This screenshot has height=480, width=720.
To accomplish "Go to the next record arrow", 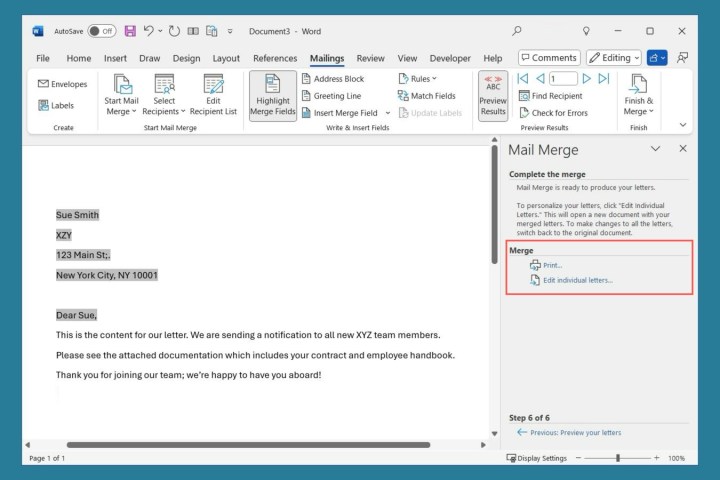I will pos(586,78).
